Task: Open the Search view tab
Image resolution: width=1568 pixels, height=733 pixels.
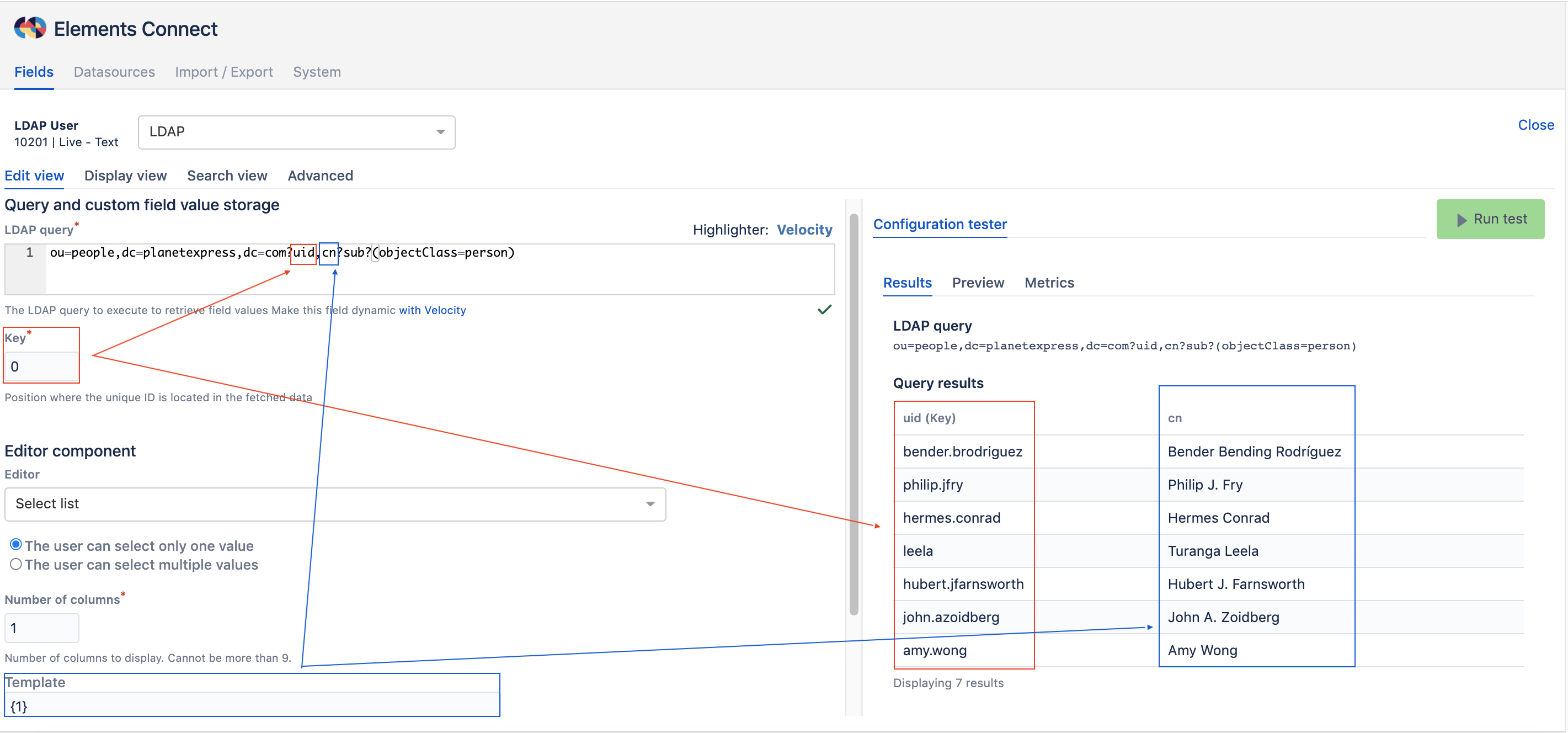Action: click(x=226, y=176)
